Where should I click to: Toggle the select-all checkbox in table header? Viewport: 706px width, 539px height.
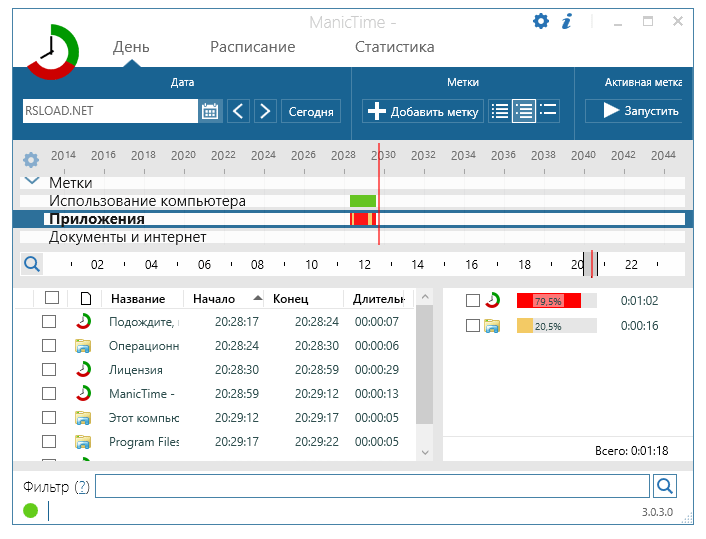[52, 298]
